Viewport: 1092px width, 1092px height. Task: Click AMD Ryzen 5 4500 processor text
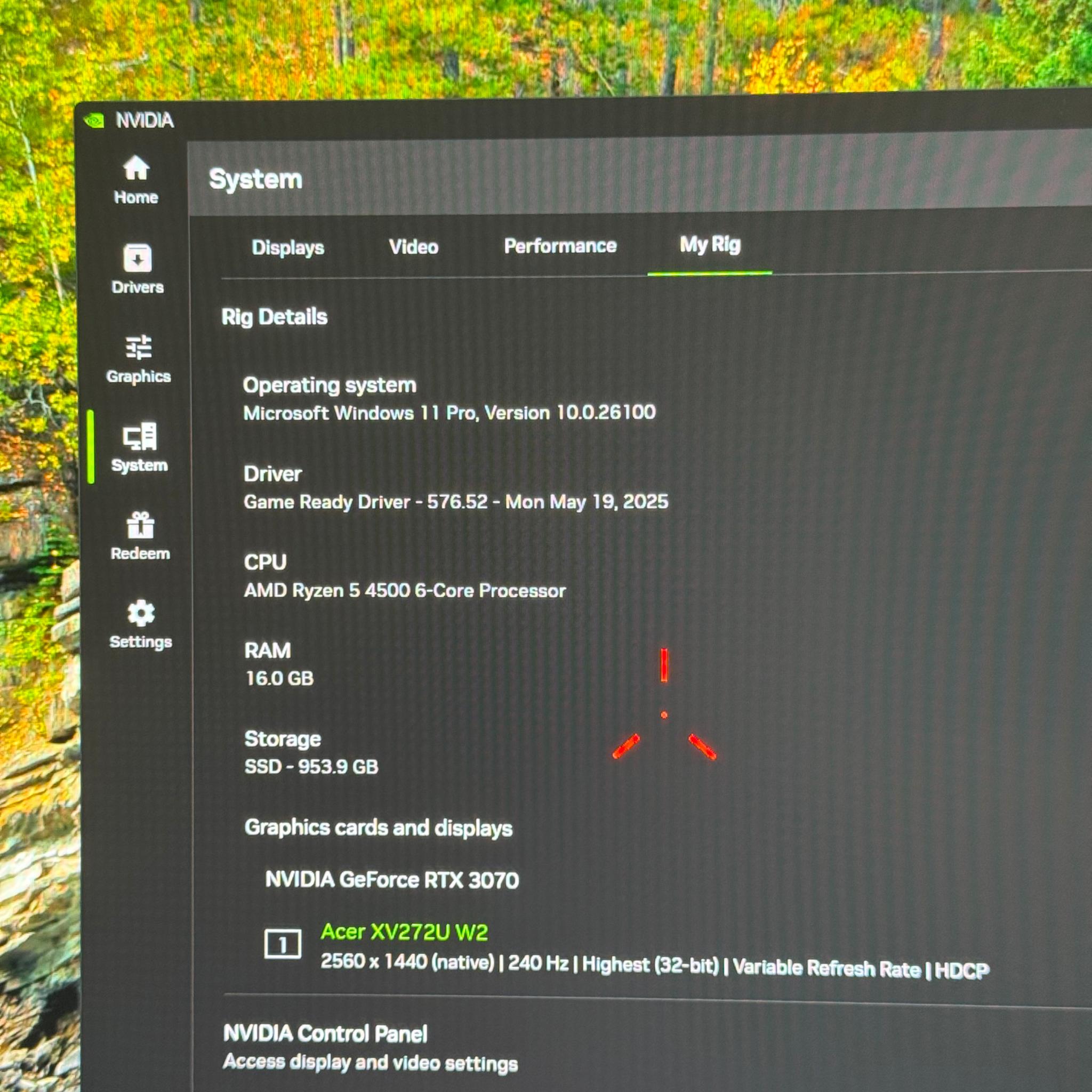pyautogui.click(x=405, y=591)
